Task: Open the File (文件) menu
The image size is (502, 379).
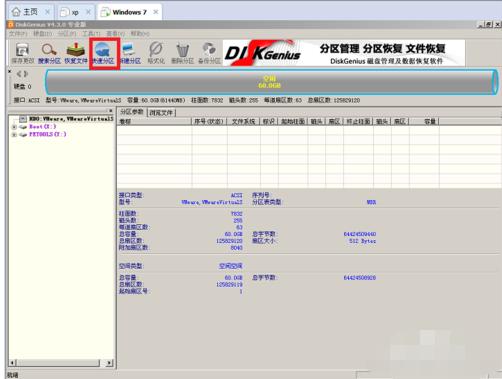Action: (x=18, y=34)
